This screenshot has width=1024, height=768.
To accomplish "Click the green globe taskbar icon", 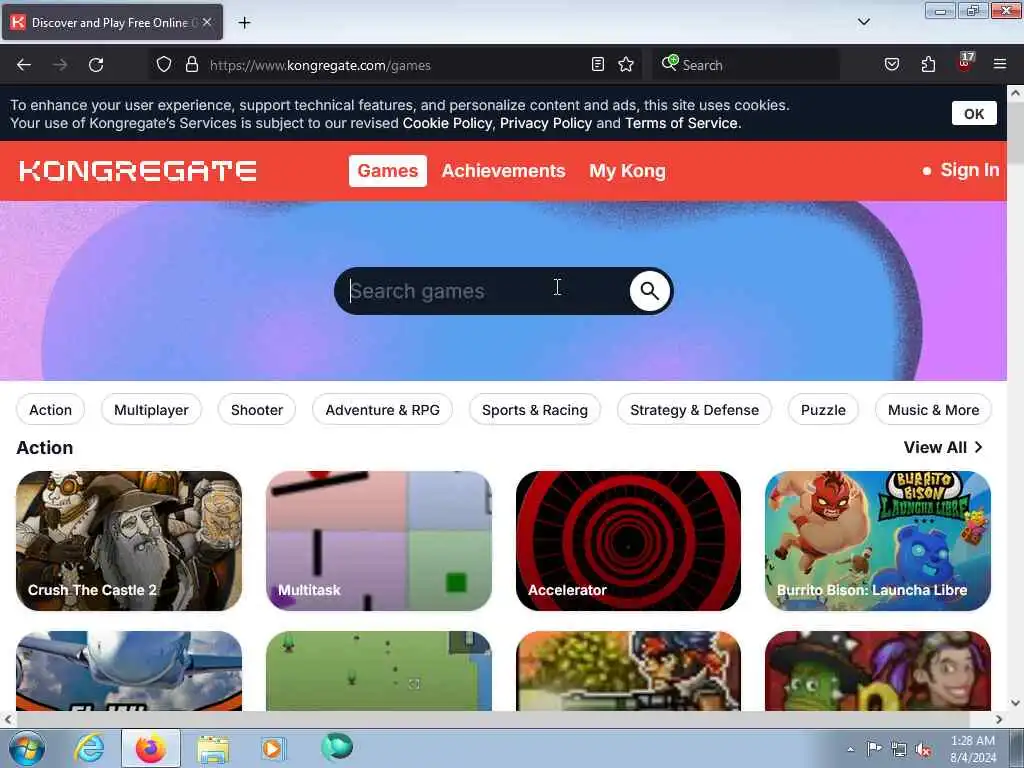I will (x=337, y=747).
